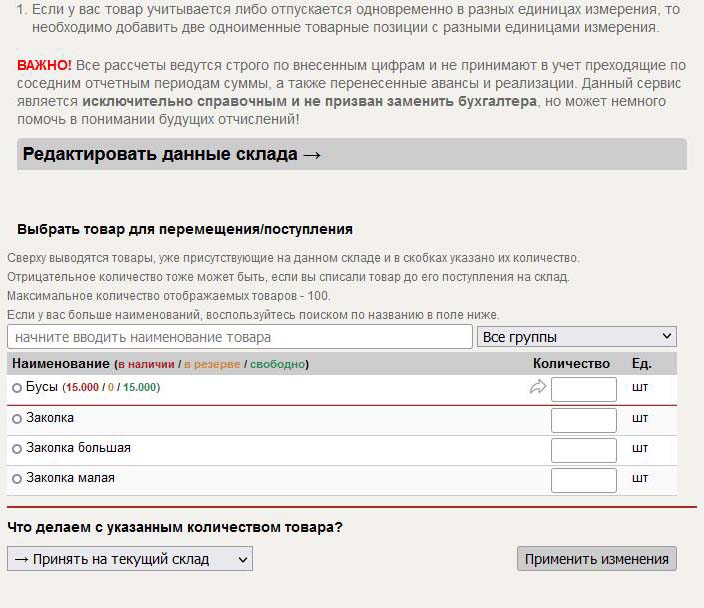Image resolution: width=704 pixels, height=608 pixels.
Task: Open the Принять на текущий склад dropdown
Action: 130,559
